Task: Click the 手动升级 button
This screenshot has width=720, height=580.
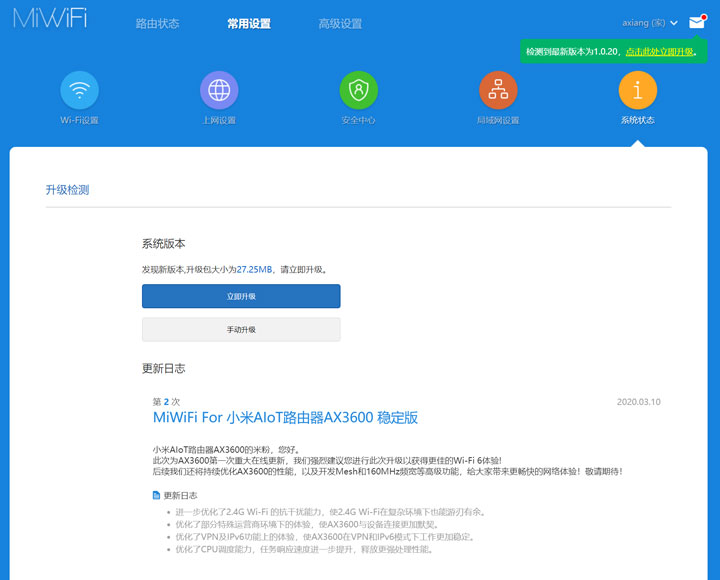Action: [x=241, y=329]
